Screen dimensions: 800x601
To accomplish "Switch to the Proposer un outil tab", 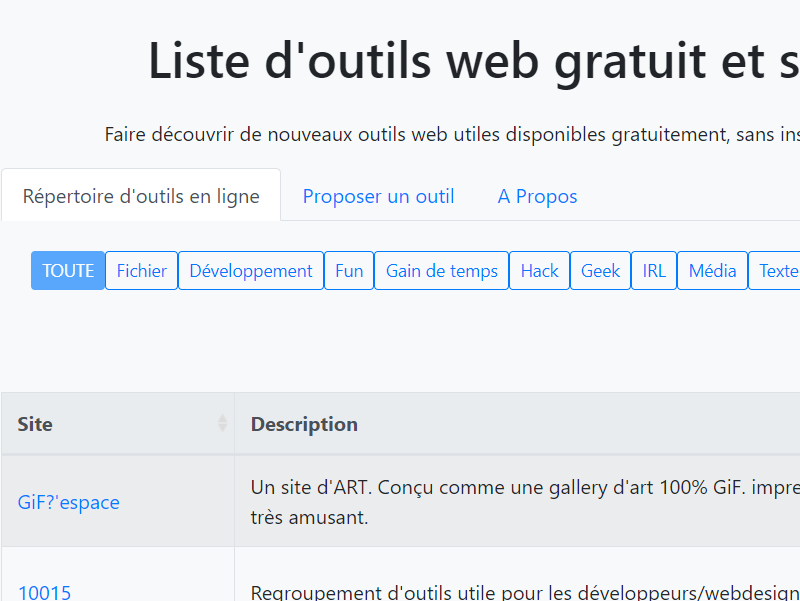I will pyautogui.click(x=378, y=196).
